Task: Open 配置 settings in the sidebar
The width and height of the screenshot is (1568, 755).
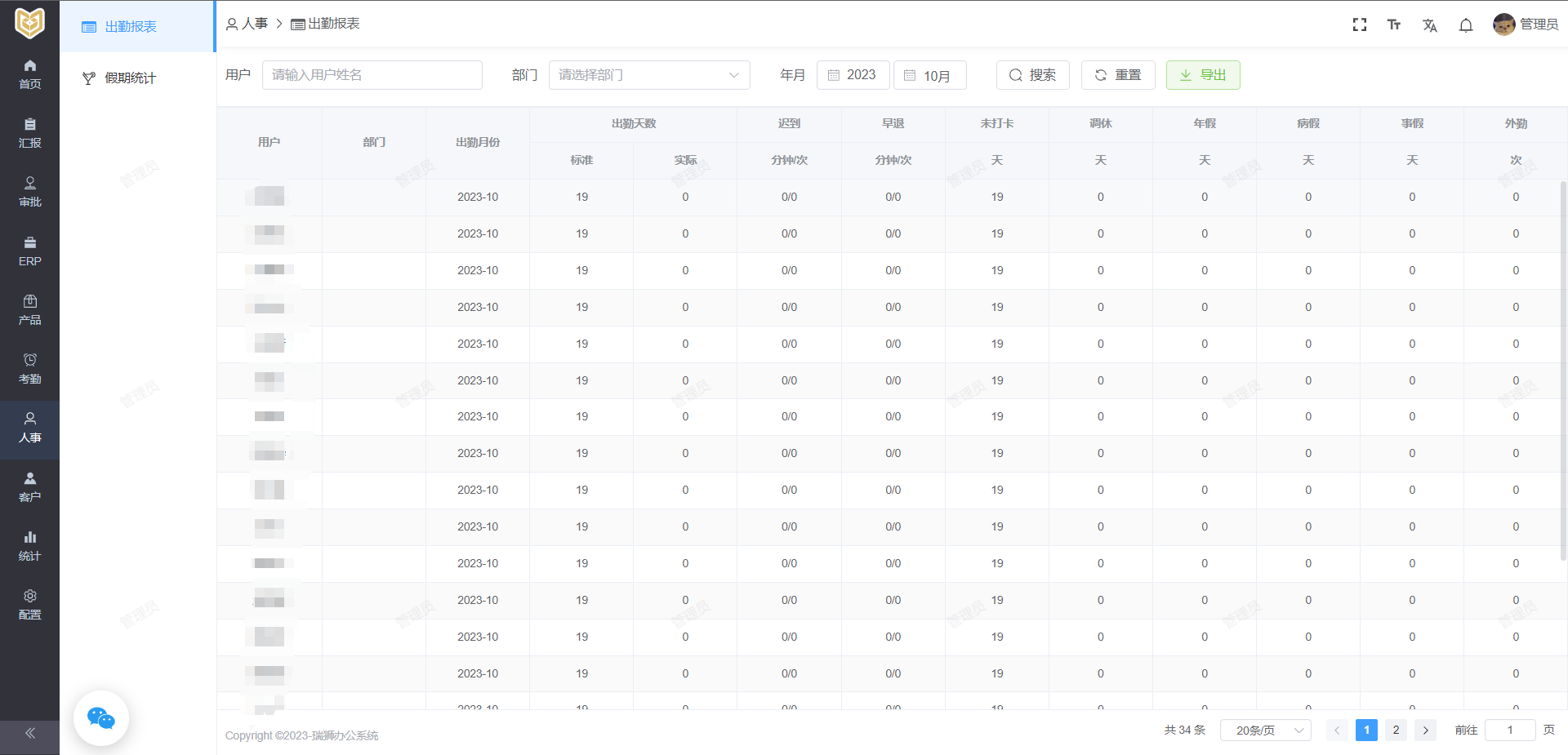Action: pos(29,605)
